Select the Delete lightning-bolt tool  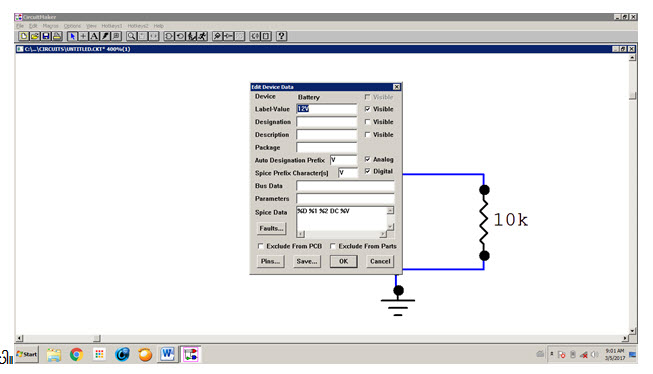click(x=105, y=36)
